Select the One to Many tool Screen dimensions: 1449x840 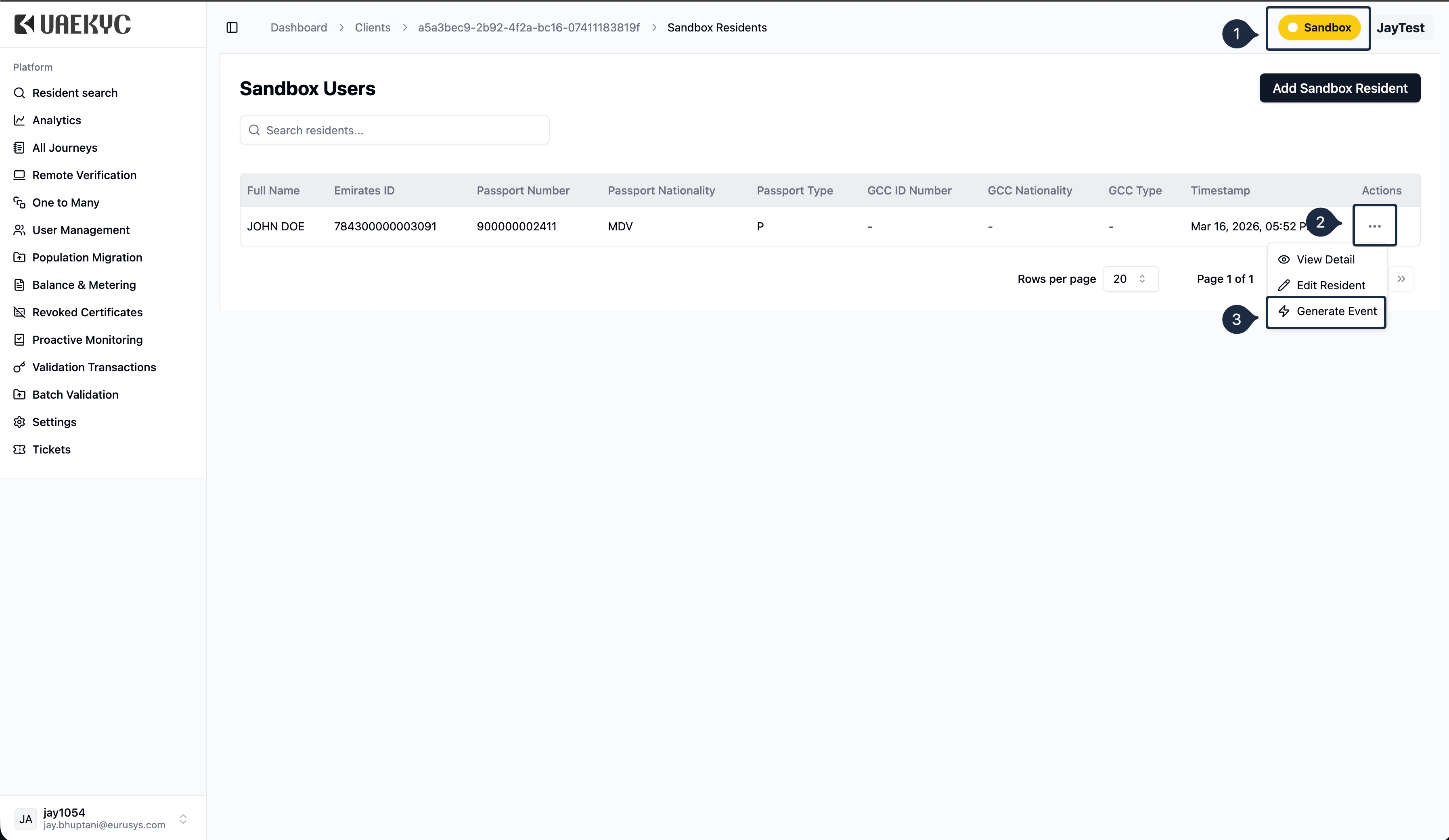65,203
